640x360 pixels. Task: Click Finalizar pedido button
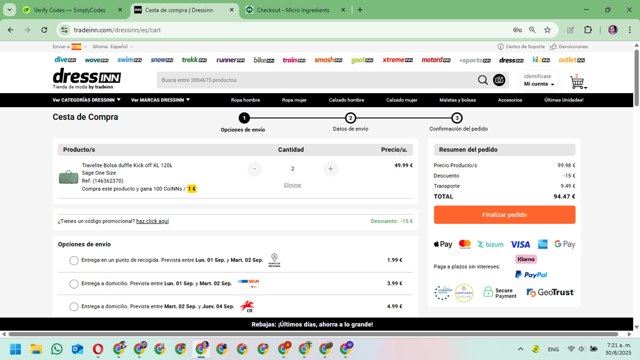[x=504, y=215]
